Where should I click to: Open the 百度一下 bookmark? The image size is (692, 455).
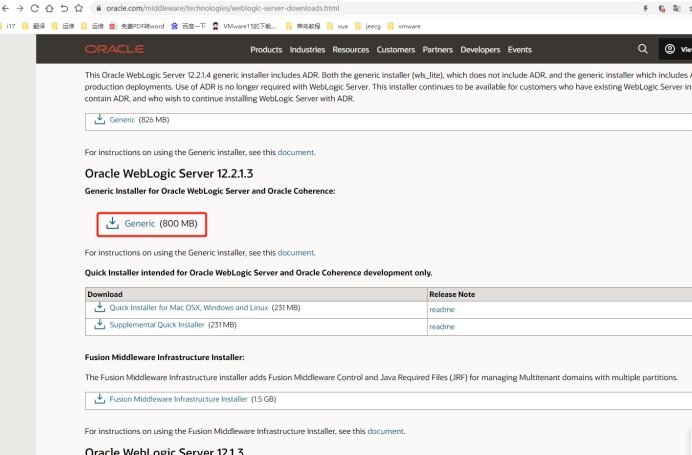click(188, 26)
